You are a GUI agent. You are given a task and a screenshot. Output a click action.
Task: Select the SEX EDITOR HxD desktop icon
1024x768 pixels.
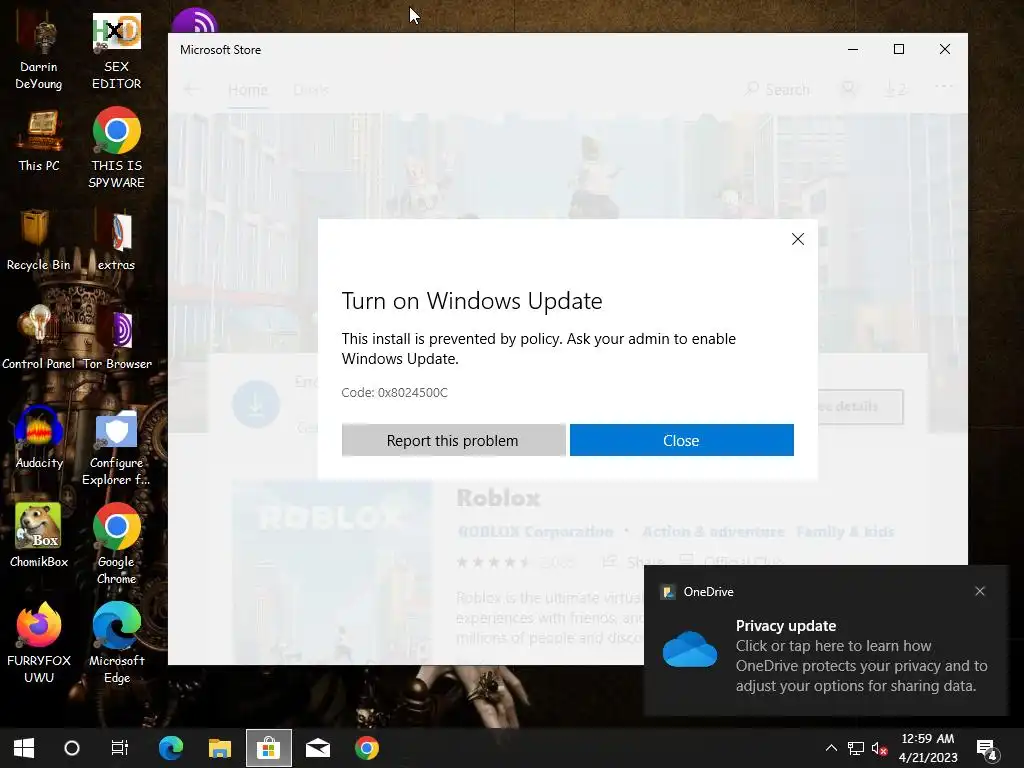[116, 52]
